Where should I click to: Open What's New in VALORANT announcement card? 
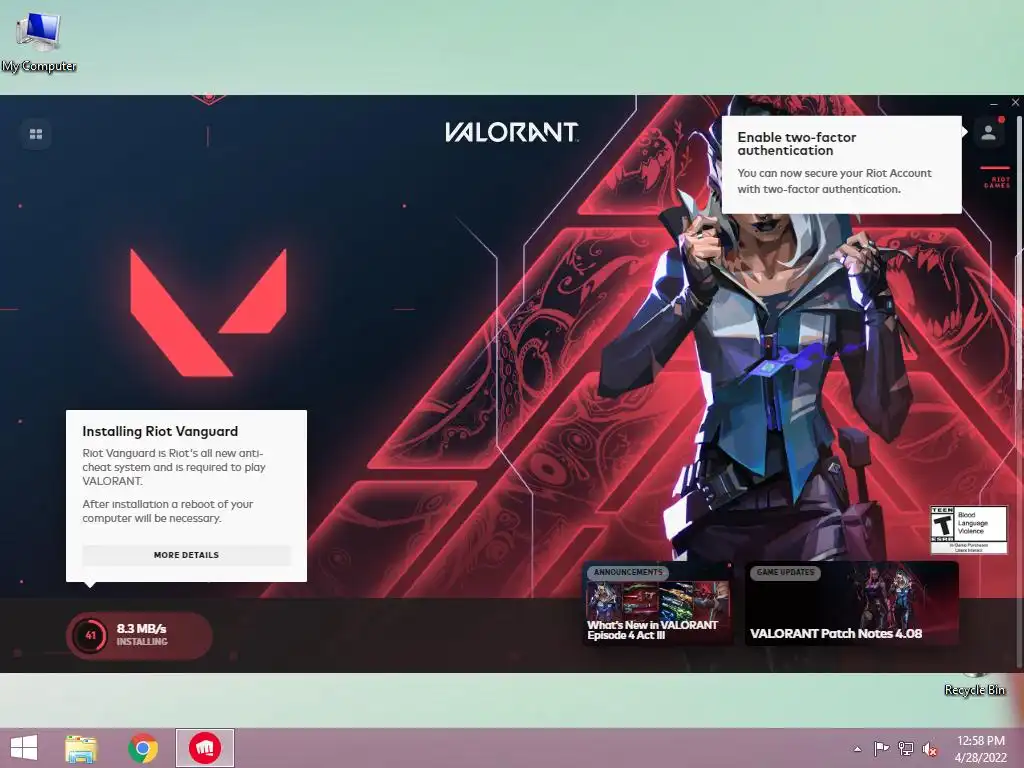click(658, 603)
